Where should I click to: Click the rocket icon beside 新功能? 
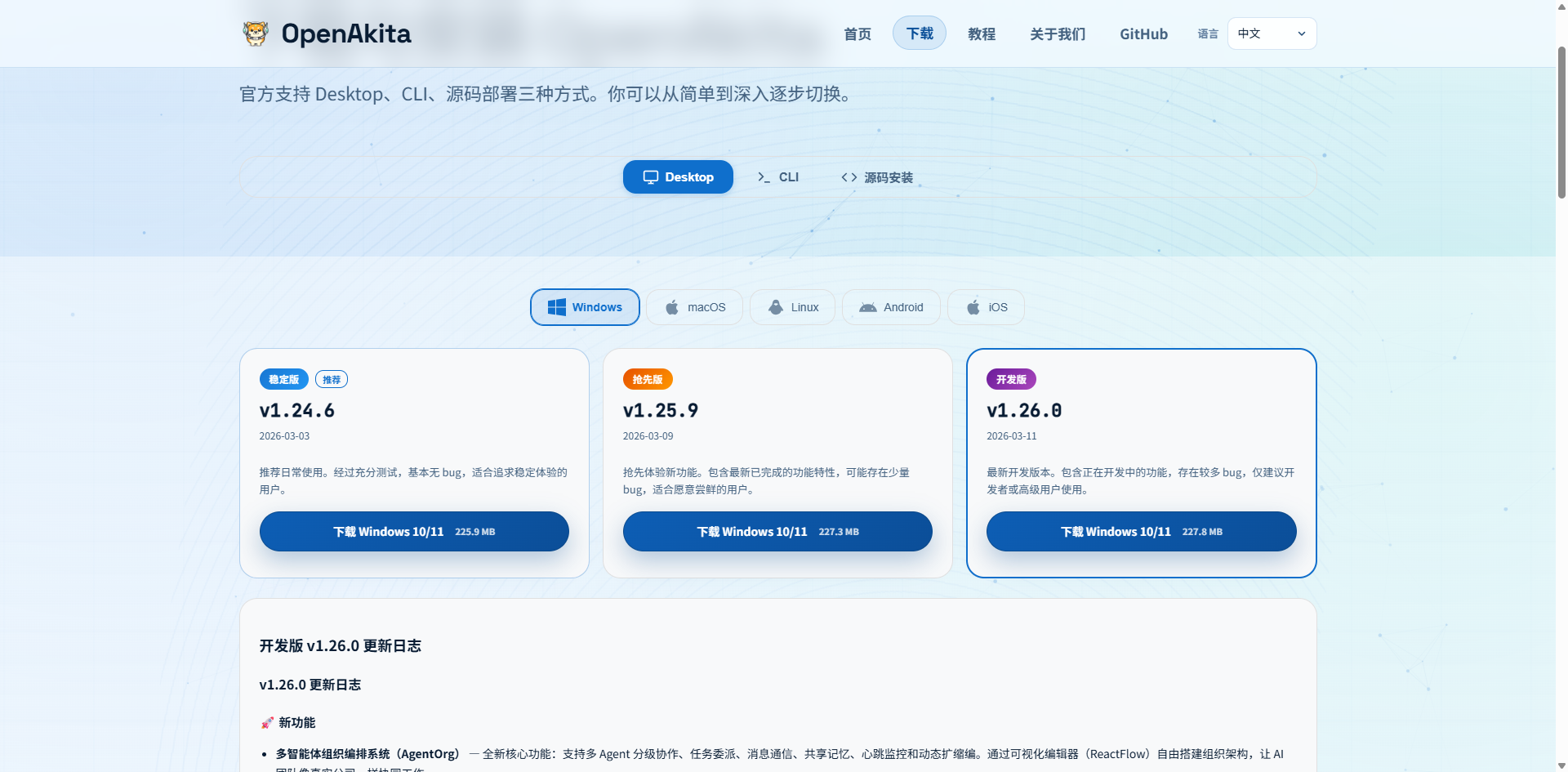[267, 723]
